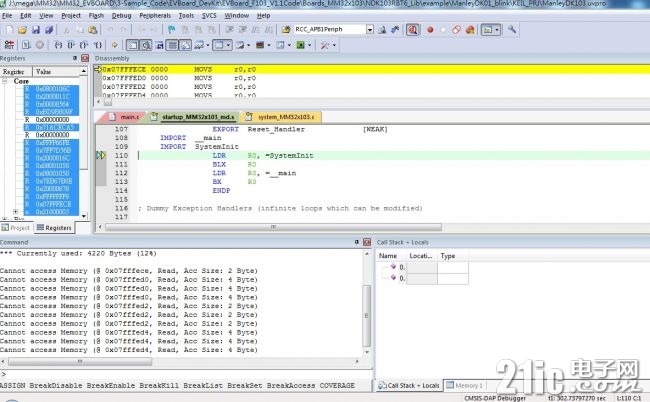Viewport: 650px width, 402px height.
Task: Click the Paste clipboard icon
Action: [93, 30]
